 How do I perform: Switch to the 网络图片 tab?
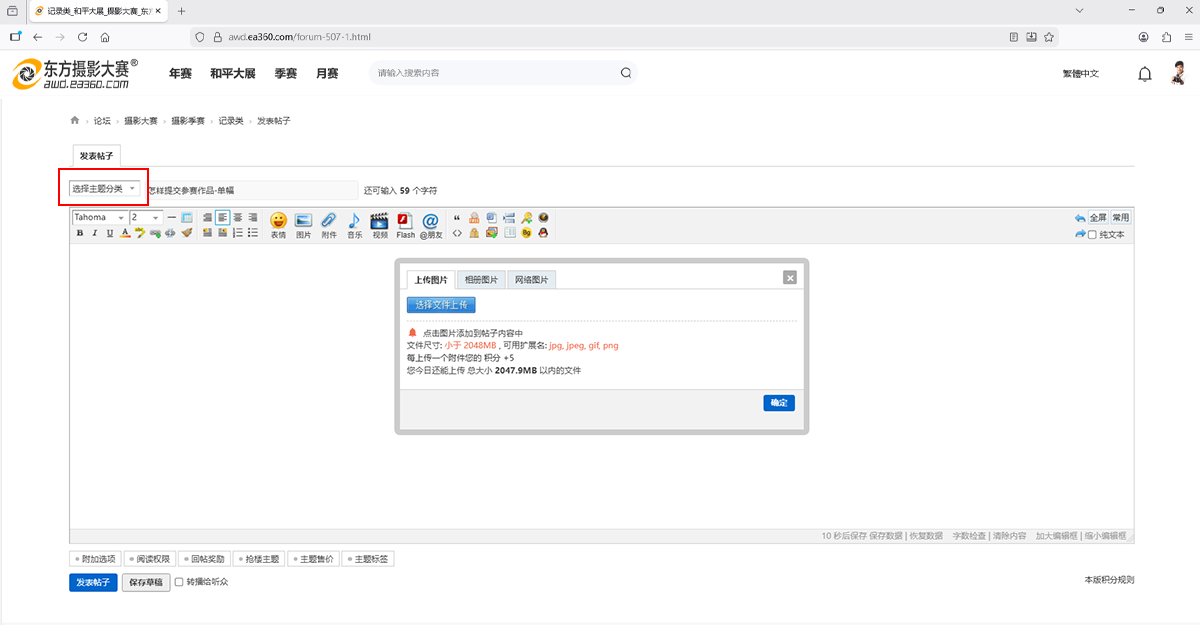pyautogui.click(x=531, y=280)
